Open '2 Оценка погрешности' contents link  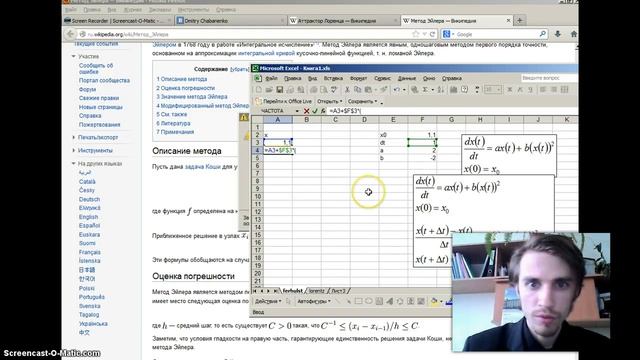coord(185,88)
